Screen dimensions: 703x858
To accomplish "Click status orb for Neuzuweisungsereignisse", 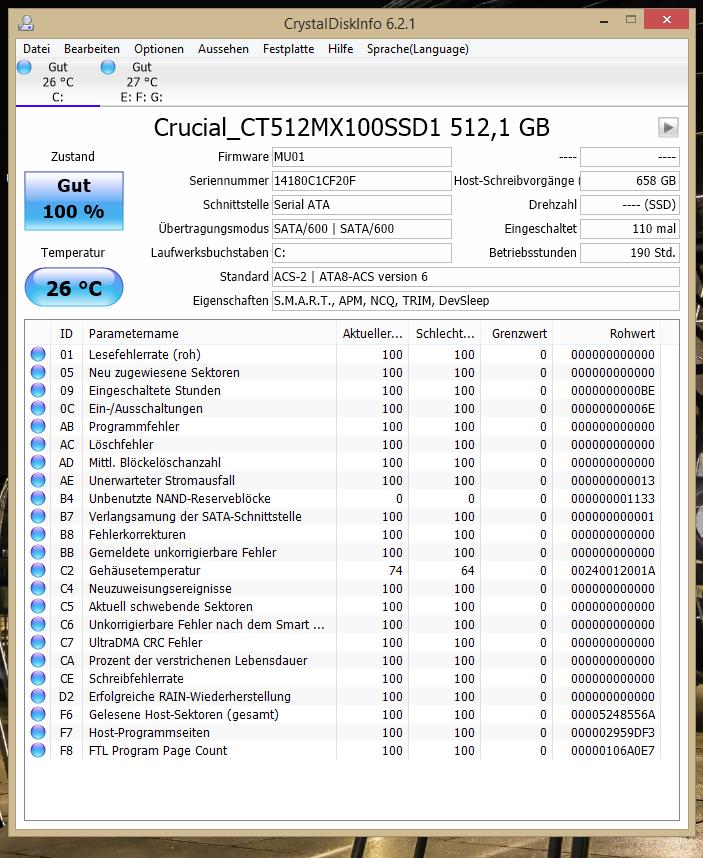I will [38, 588].
